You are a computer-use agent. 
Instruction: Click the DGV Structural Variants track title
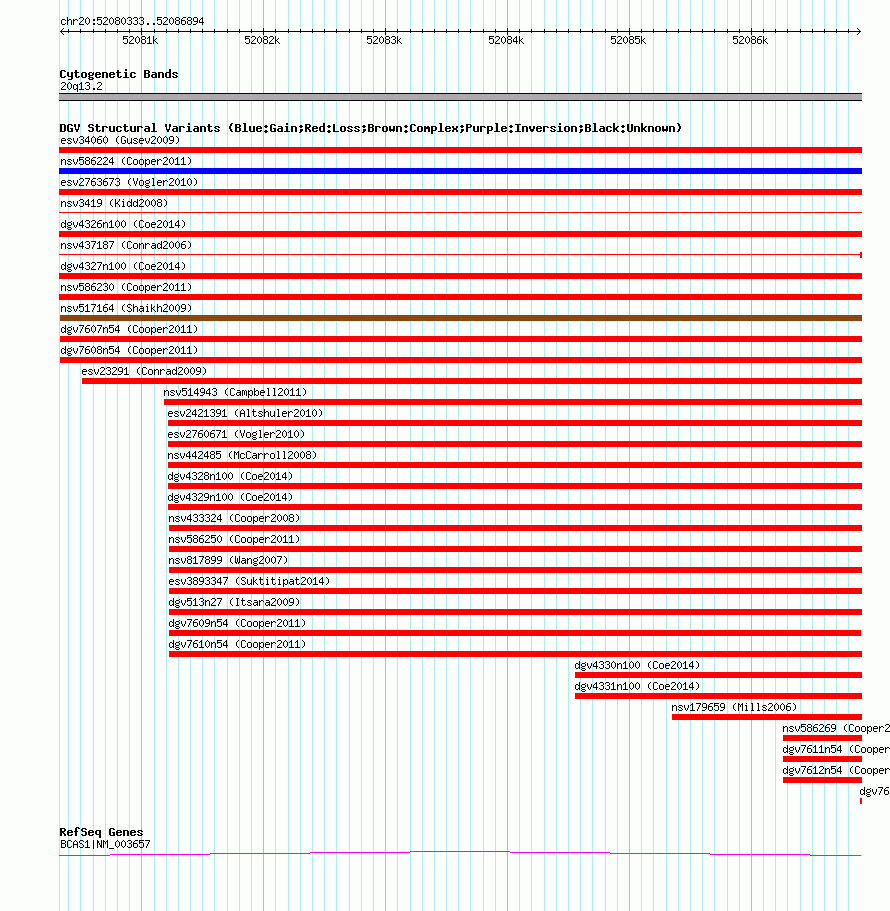[x=371, y=128]
